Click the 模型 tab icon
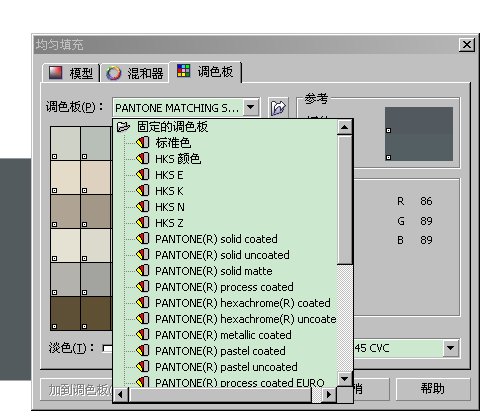 (x=55, y=73)
